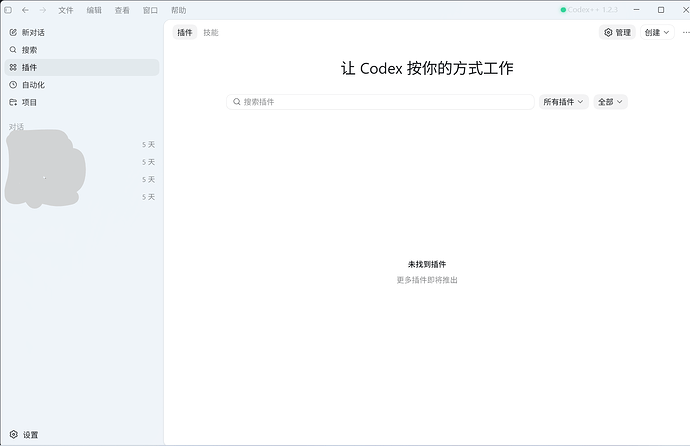The image size is (690, 446).
Task: Go forward with the right arrow
Action: pyautogui.click(x=43, y=10)
